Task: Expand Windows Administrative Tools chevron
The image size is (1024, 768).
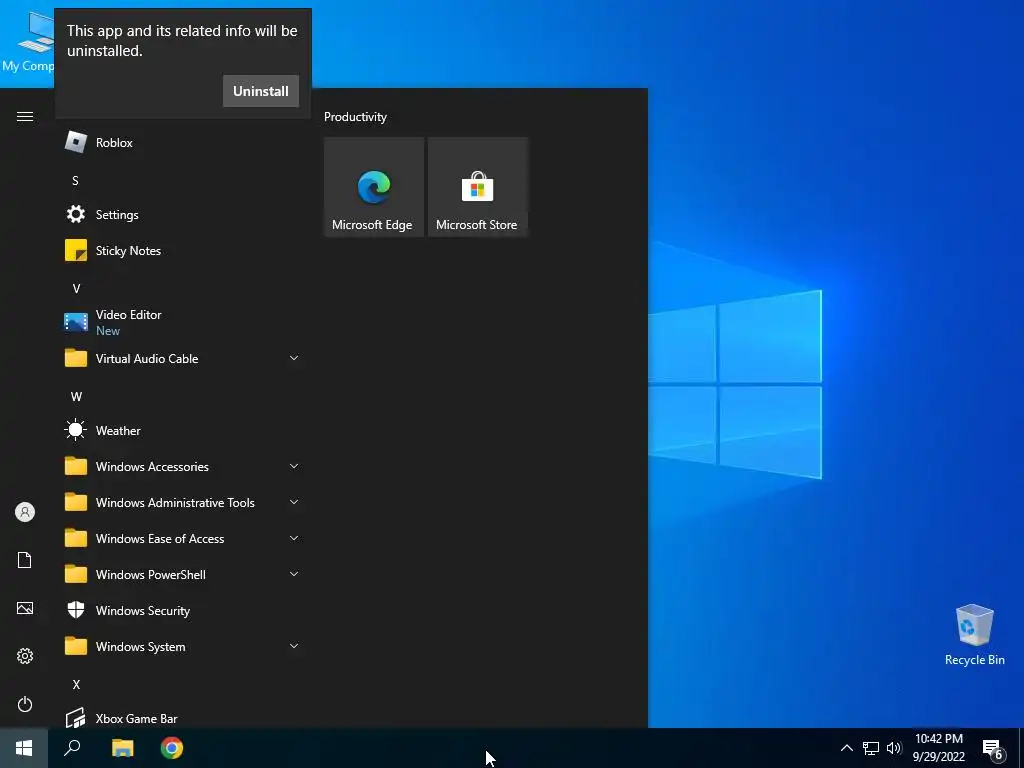Action: click(x=294, y=502)
